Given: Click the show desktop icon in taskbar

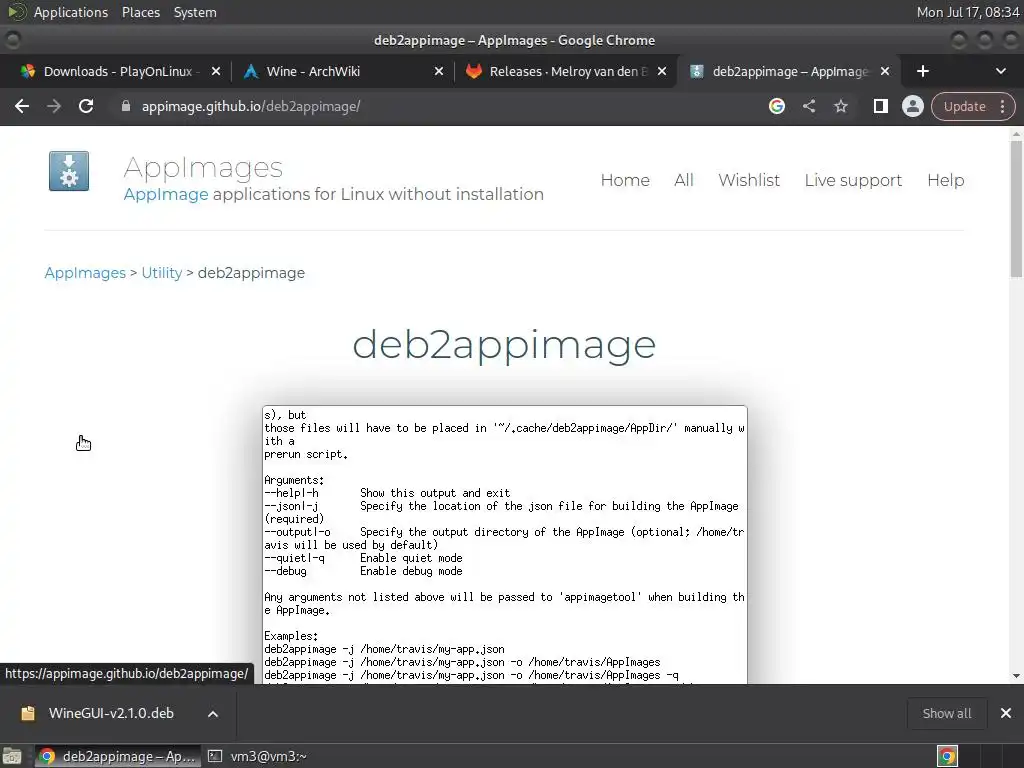Looking at the screenshot, I should [x=12, y=756].
